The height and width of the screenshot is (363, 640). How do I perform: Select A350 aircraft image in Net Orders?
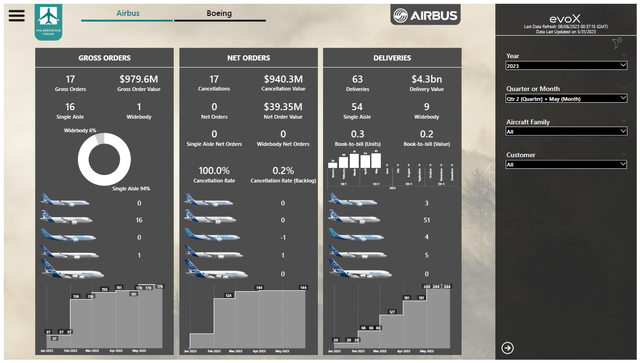[x=213, y=252]
